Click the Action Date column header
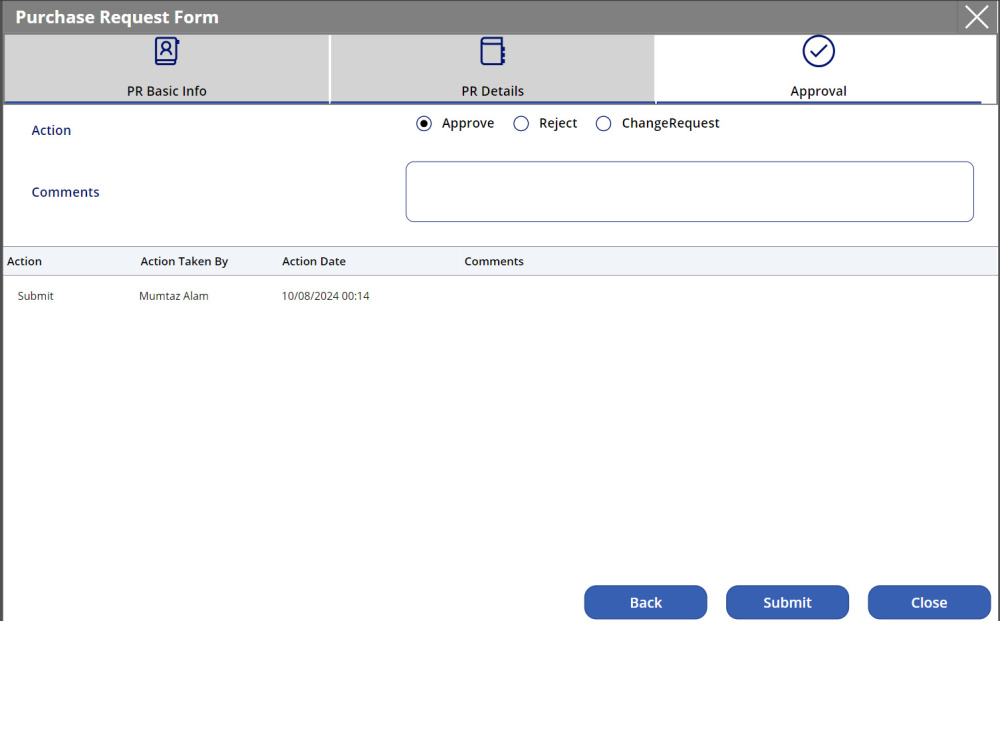Viewport: 1000px width, 750px height. coord(314,261)
